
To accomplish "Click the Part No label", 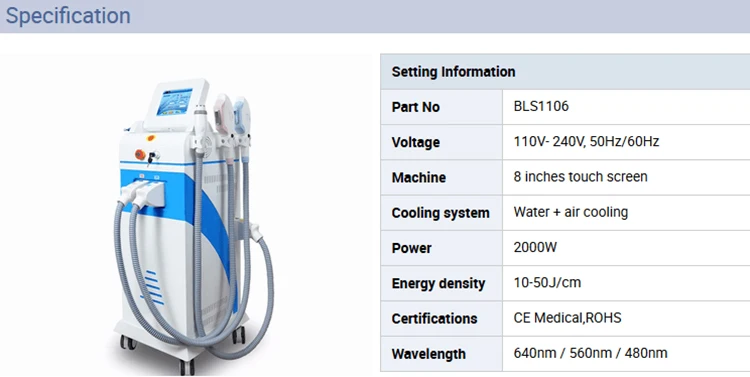I will click(416, 107).
